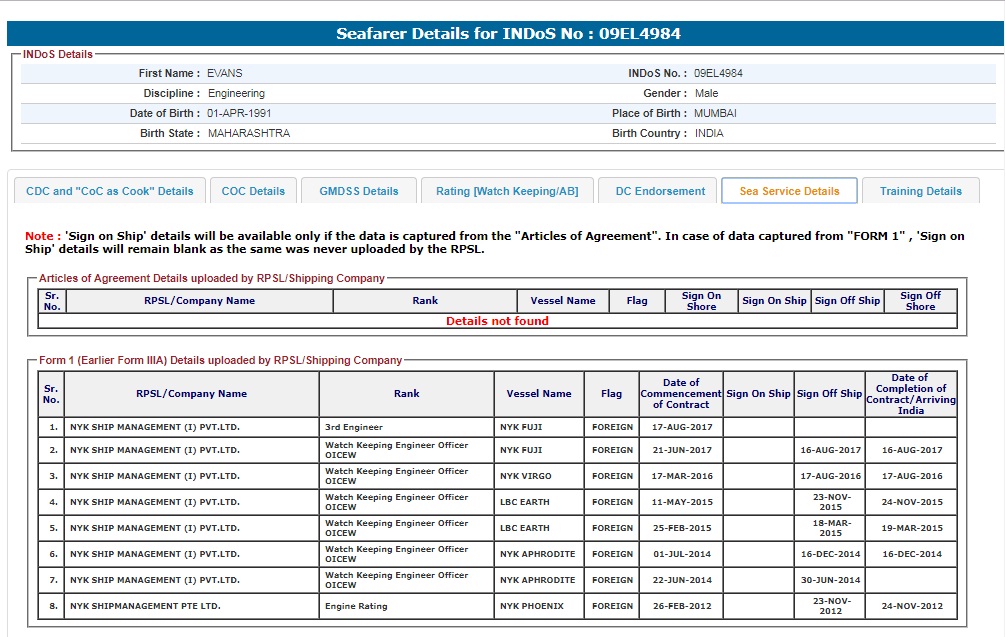Open the Training Details tab

(x=920, y=191)
